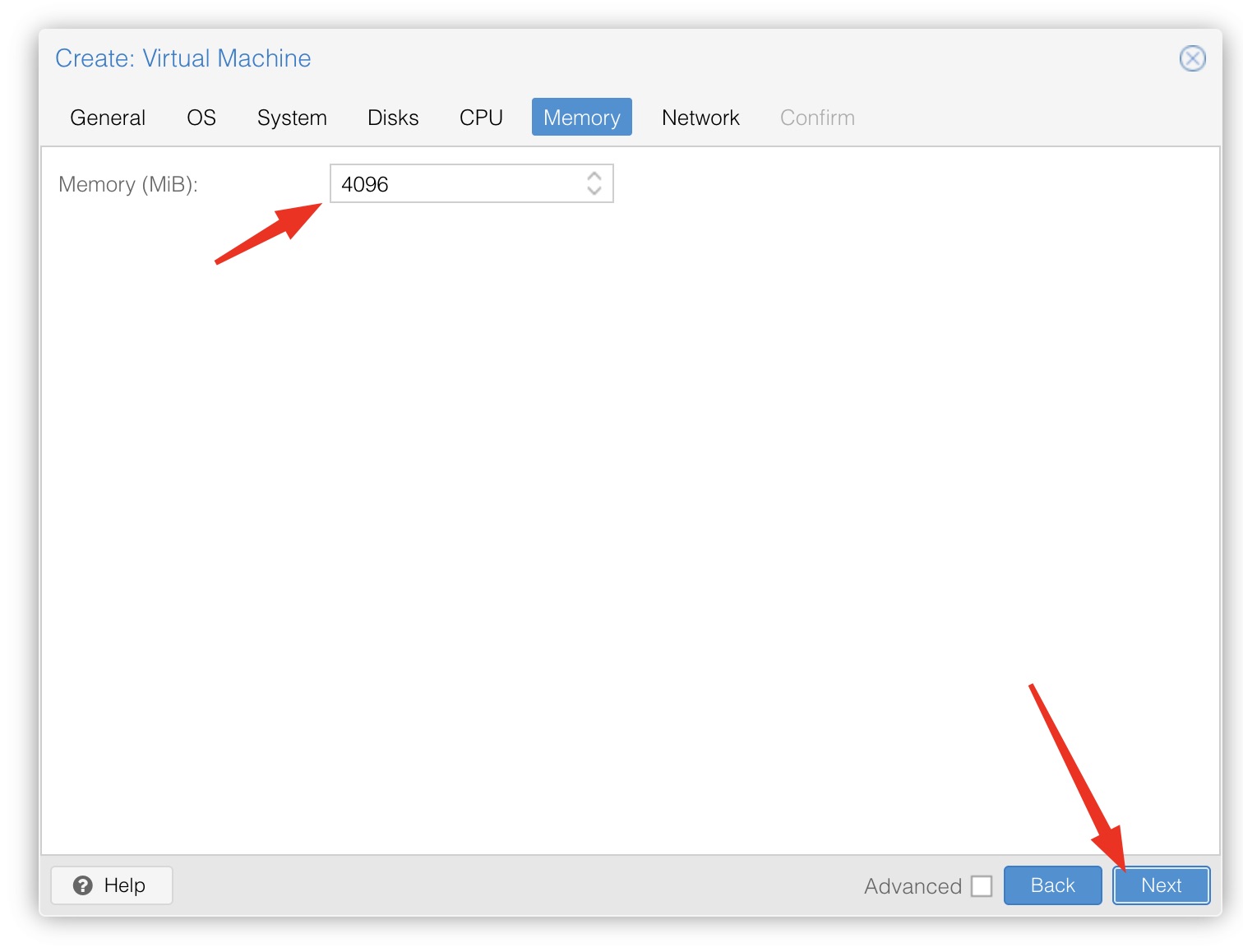Increase memory with the up spinner arrow

point(594,176)
